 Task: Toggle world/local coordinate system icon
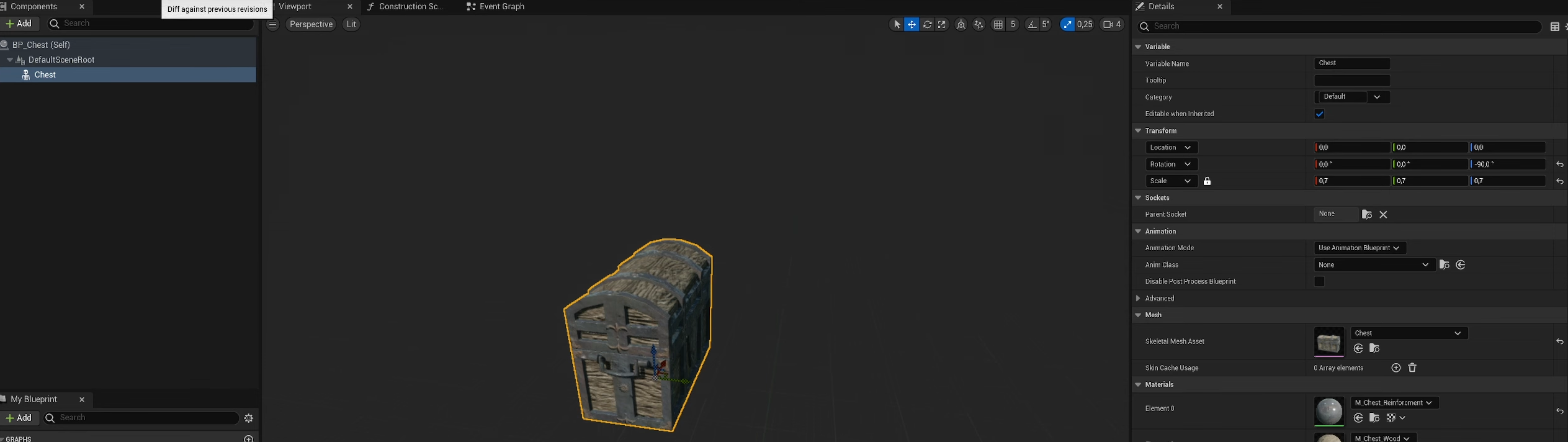[x=961, y=24]
